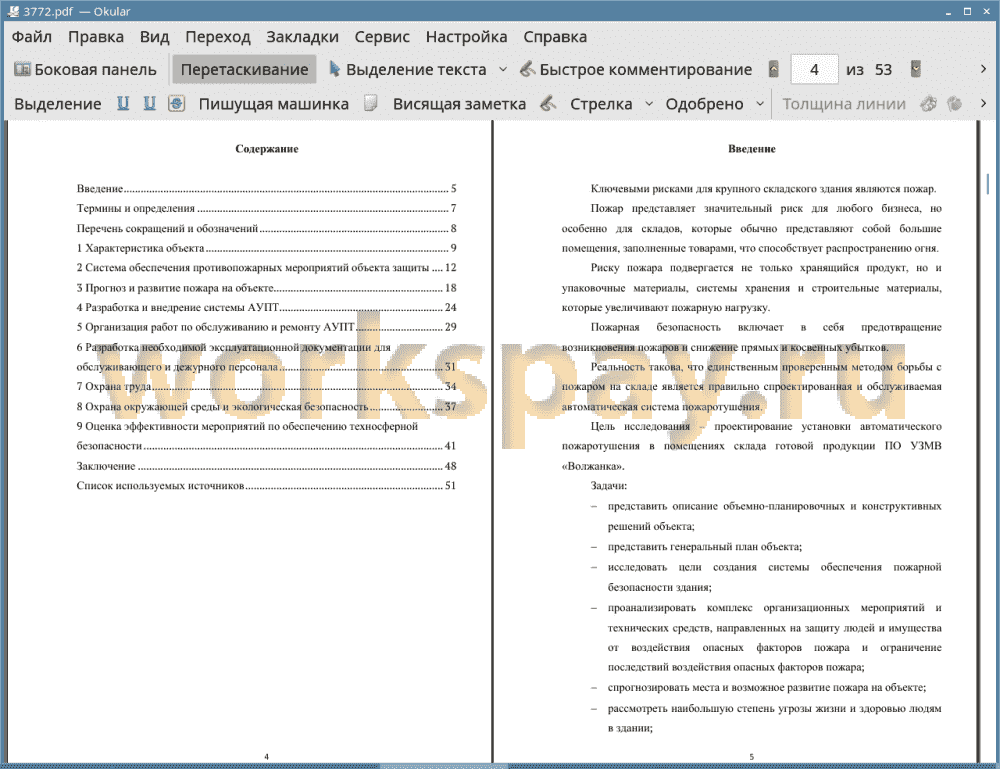Select the Стрелка arrow annotation tool
The image size is (1000, 769).
coord(601,104)
